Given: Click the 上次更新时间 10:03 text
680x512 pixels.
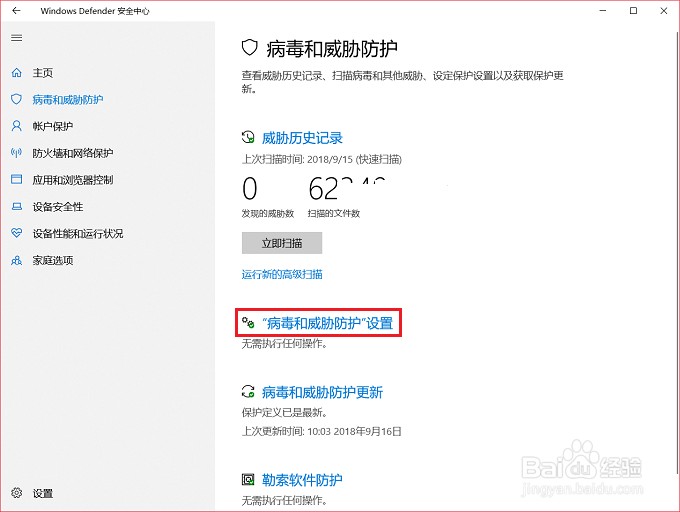Looking at the screenshot, I should coord(321,431).
